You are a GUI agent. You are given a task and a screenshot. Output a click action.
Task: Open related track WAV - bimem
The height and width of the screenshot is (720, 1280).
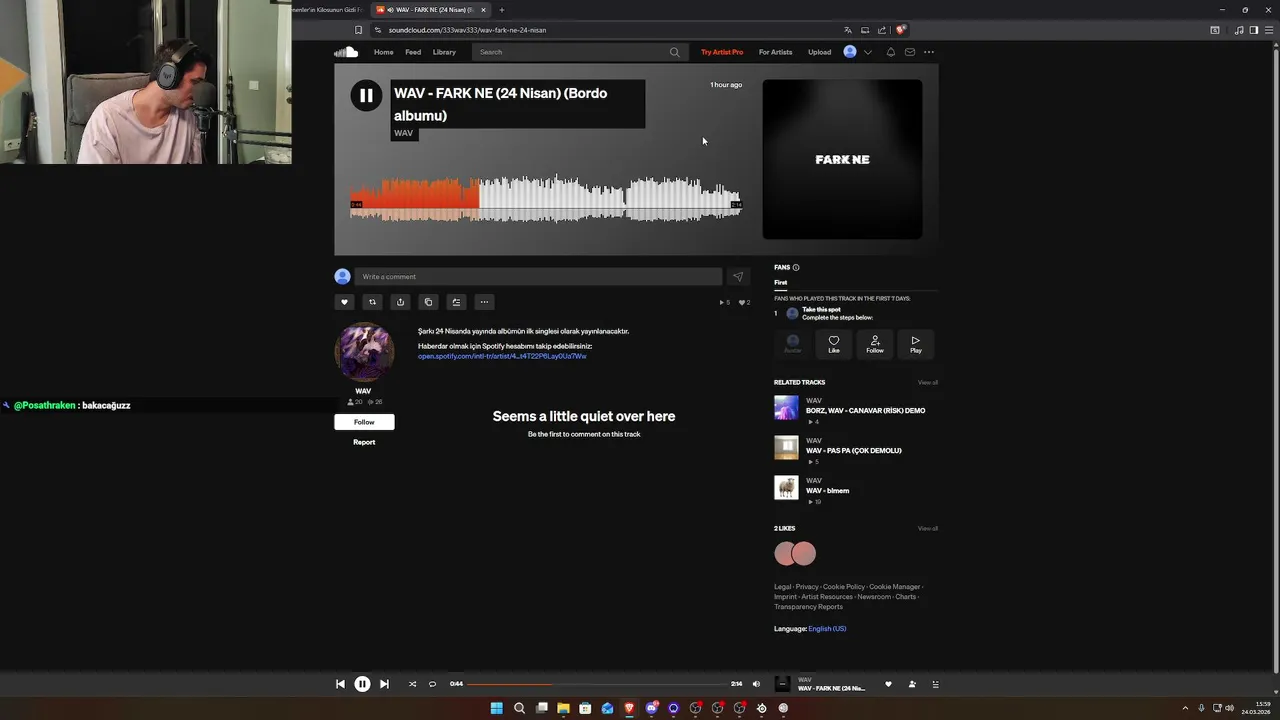(827, 491)
